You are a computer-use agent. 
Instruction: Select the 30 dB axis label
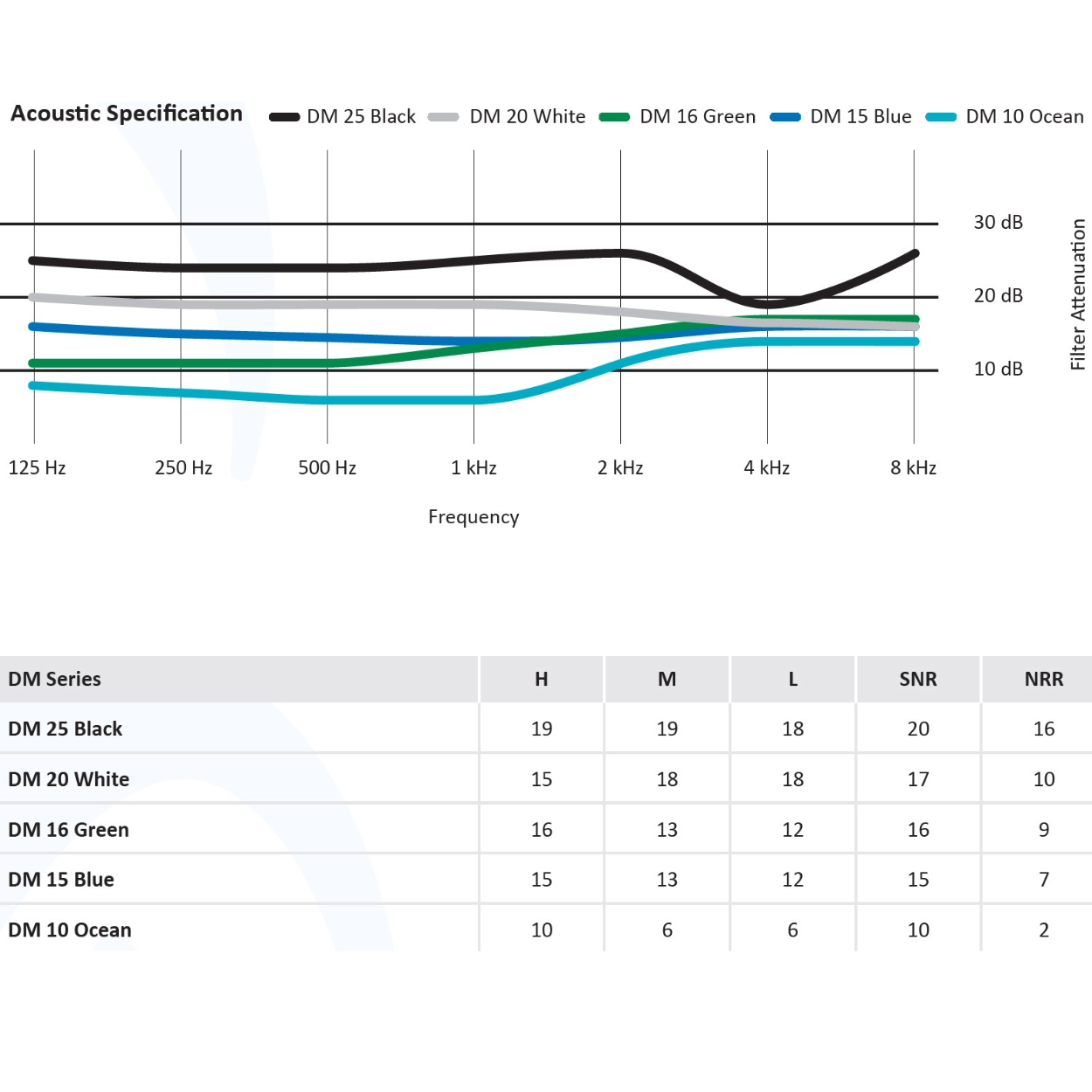pyautogui.click(x=998, y=223)
